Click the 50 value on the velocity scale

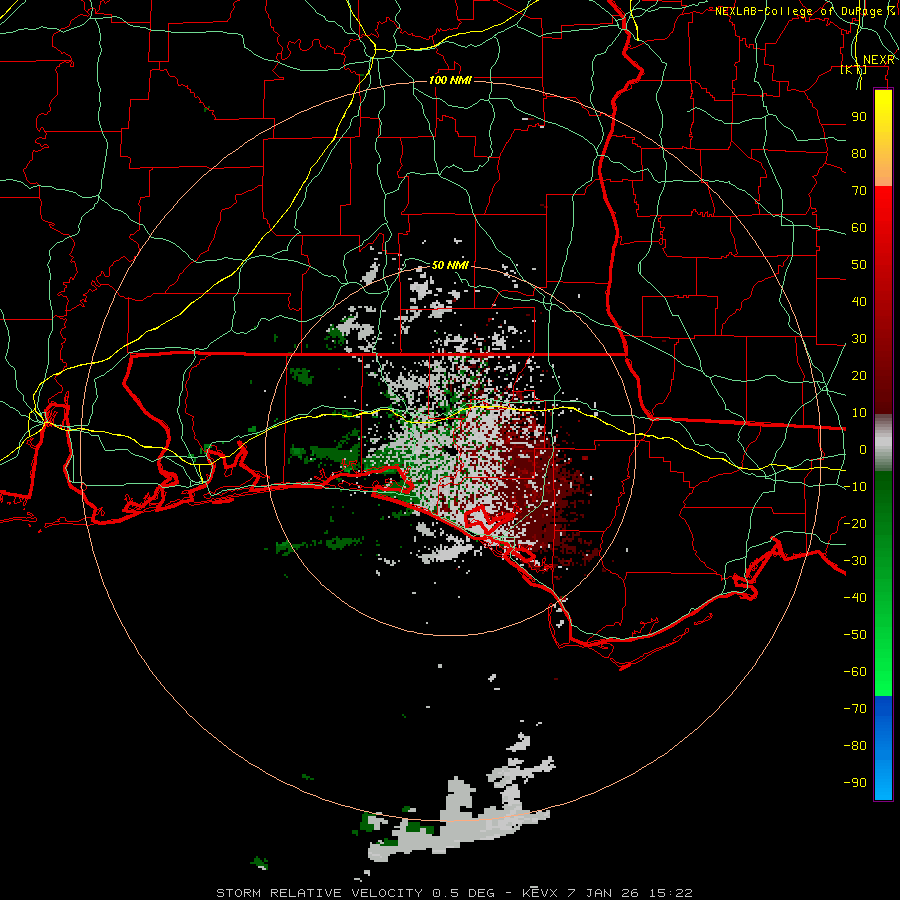pyautogui.click(x=859, y=265)
